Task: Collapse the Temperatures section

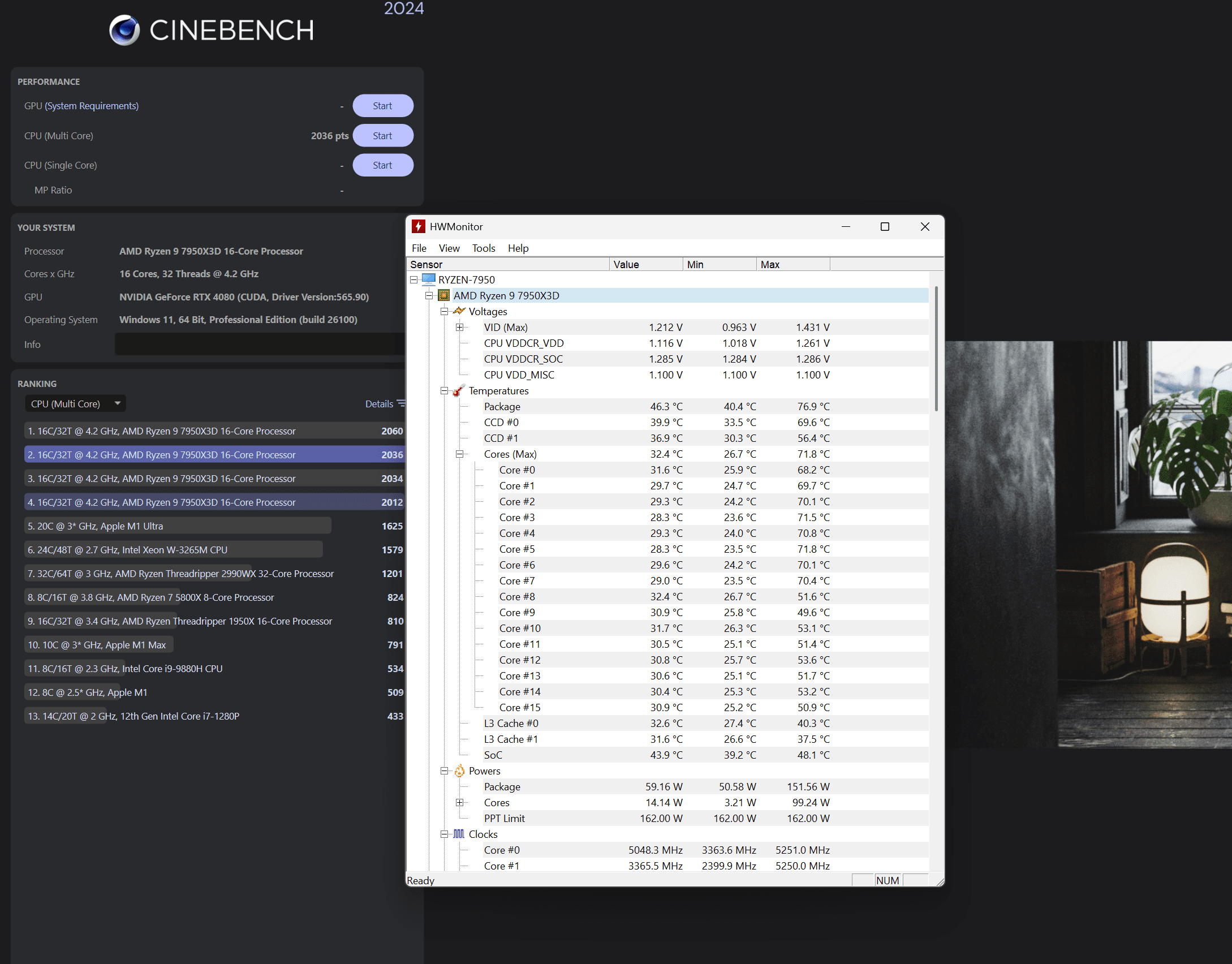Action: click(x=444, y=390)
